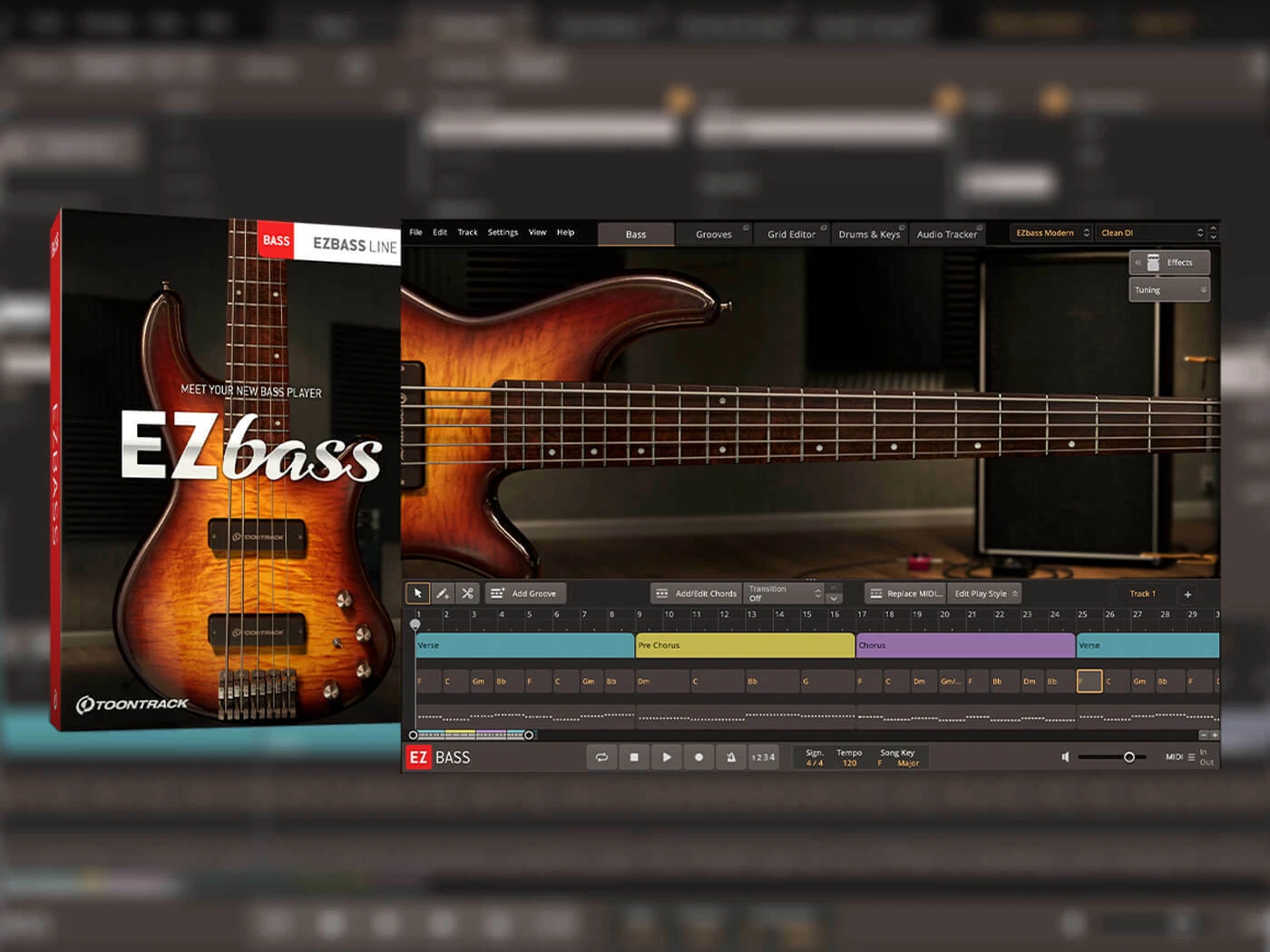The height and width of the screenshot is (952, 1270).
Task: Select the Track 1 tab
Action: pos(1143,593)
